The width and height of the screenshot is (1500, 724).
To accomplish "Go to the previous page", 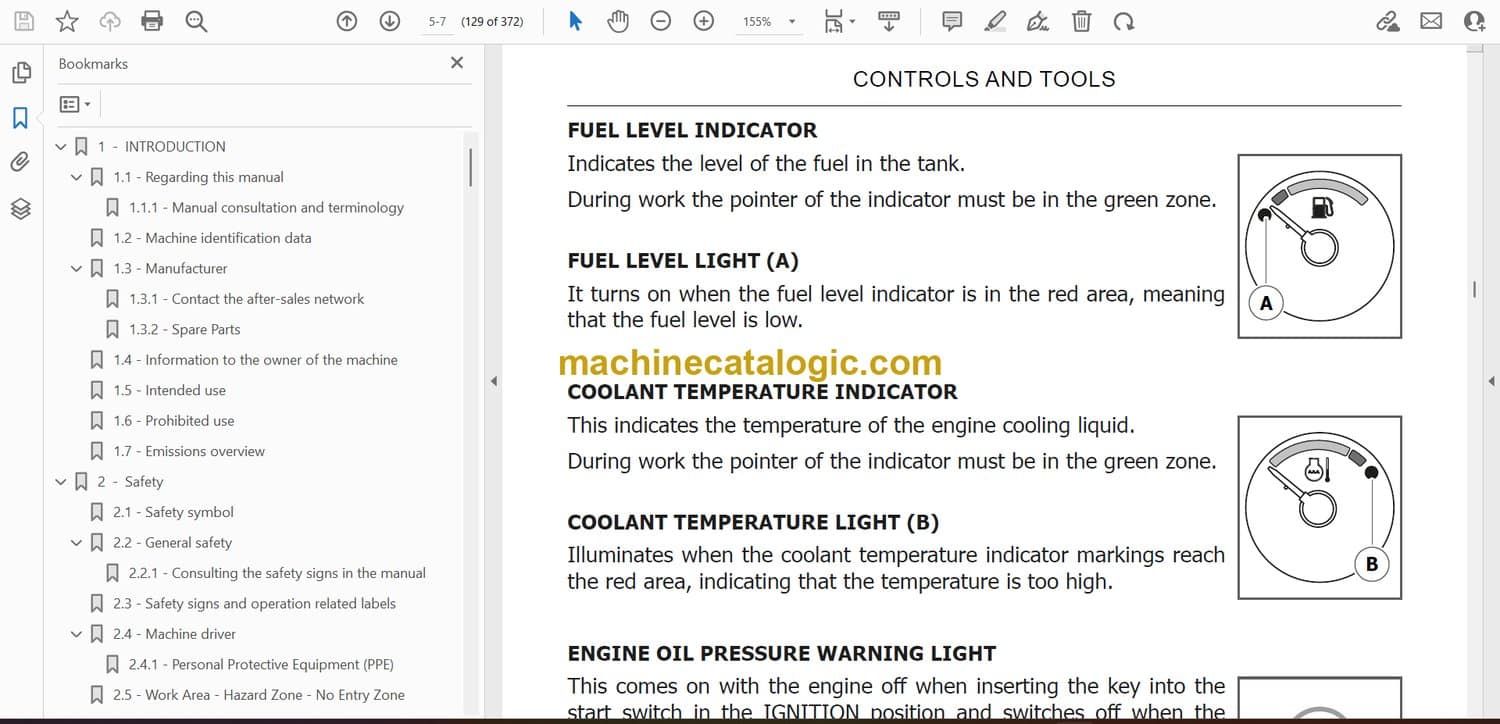I will (347, 21).
